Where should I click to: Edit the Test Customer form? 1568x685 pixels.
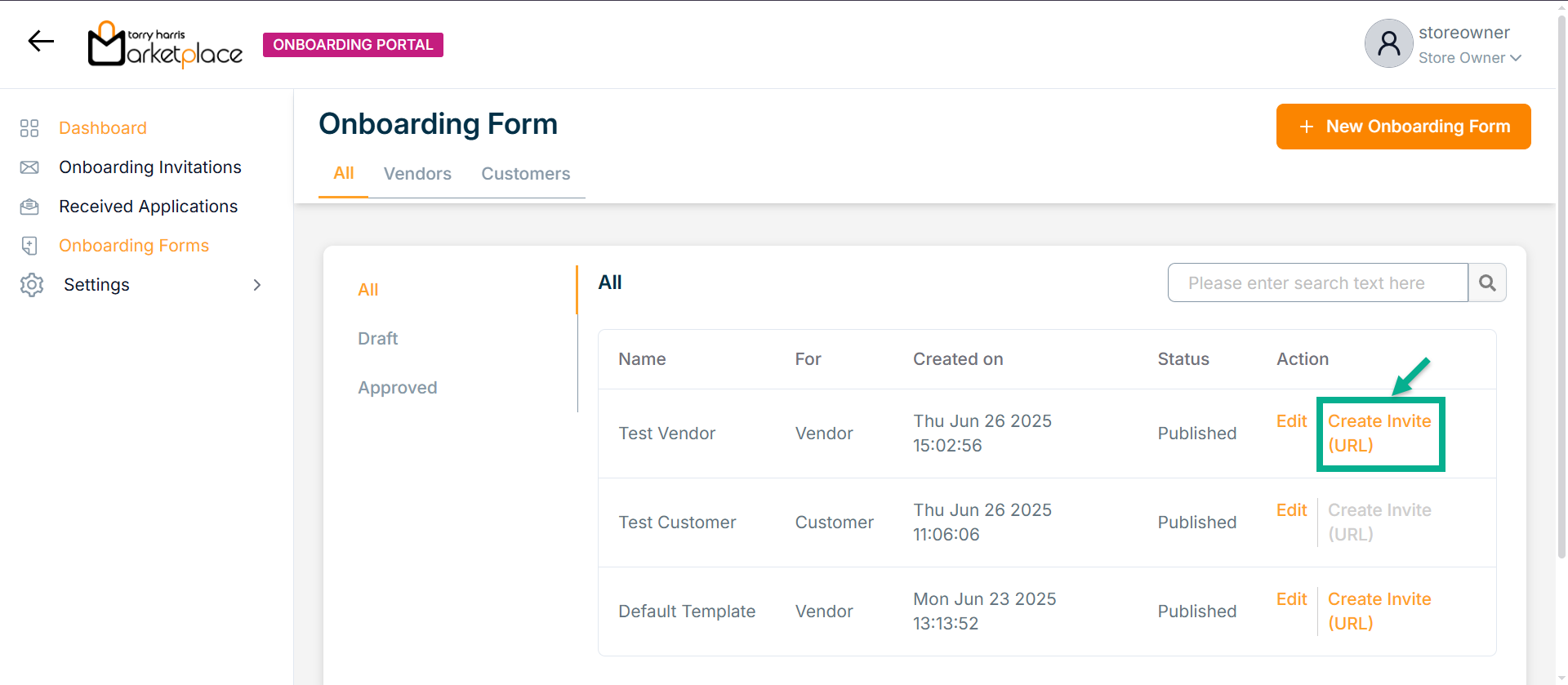pyautogui.click(x=1291, y=510)
